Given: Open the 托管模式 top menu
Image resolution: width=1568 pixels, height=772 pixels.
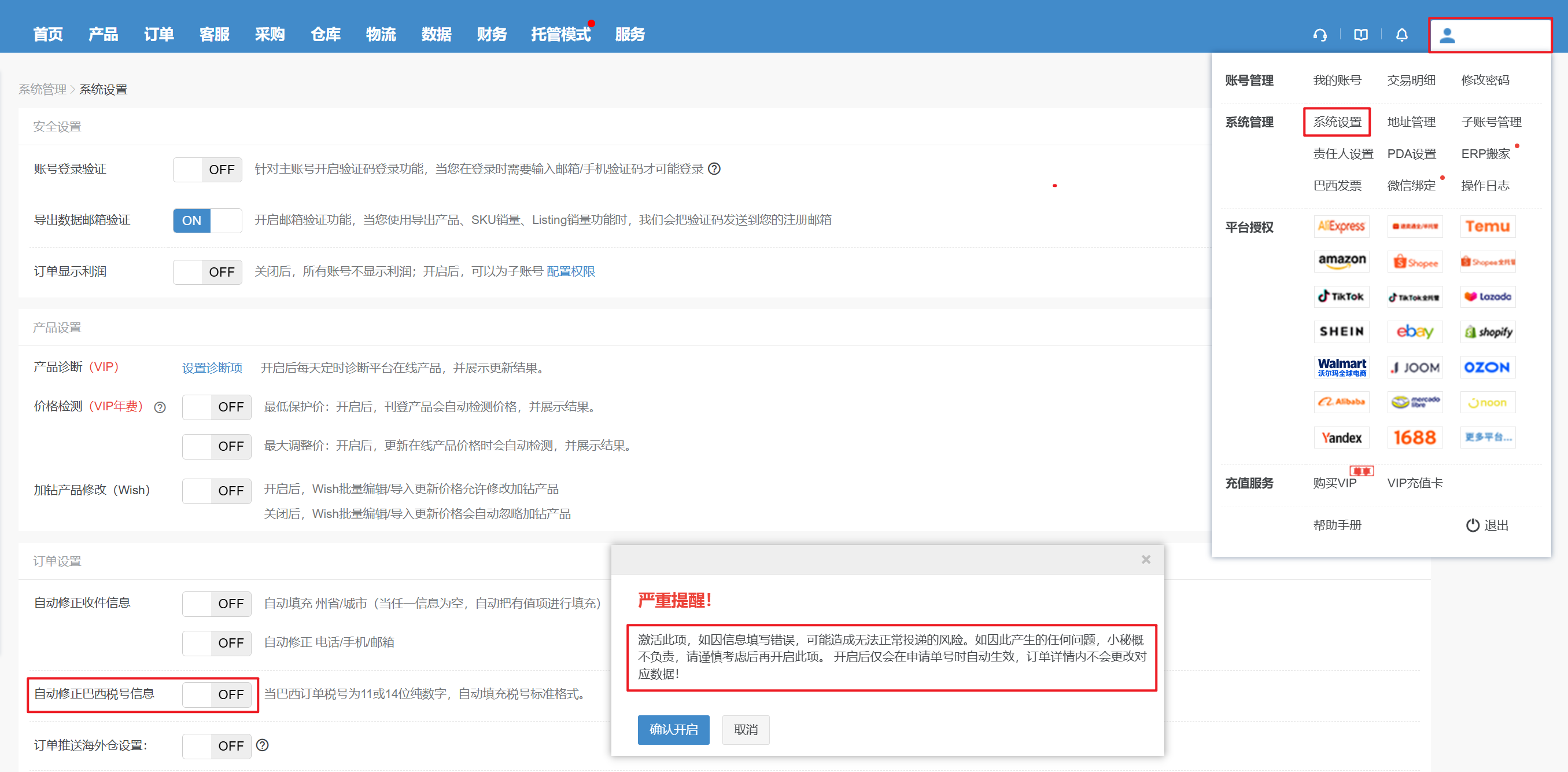Looking at the screenshot, I should coord(560,35).
